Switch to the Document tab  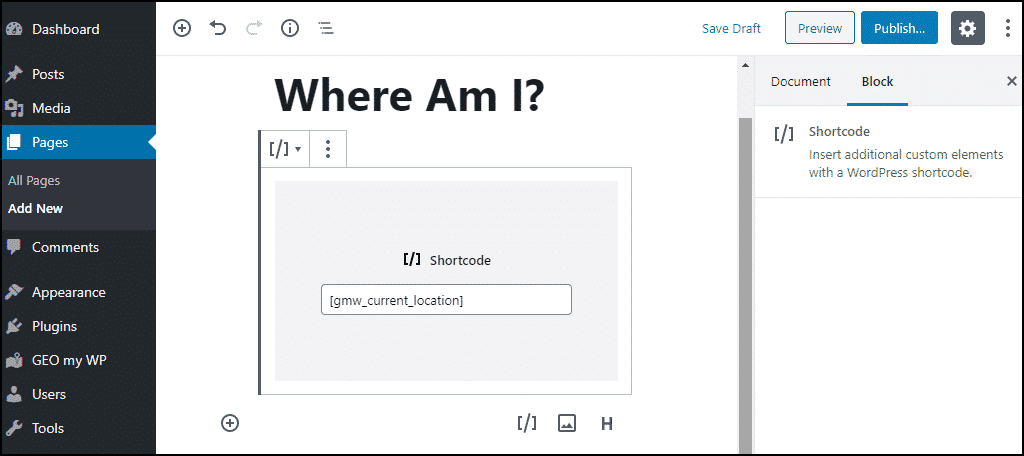[x=801, y=82]
